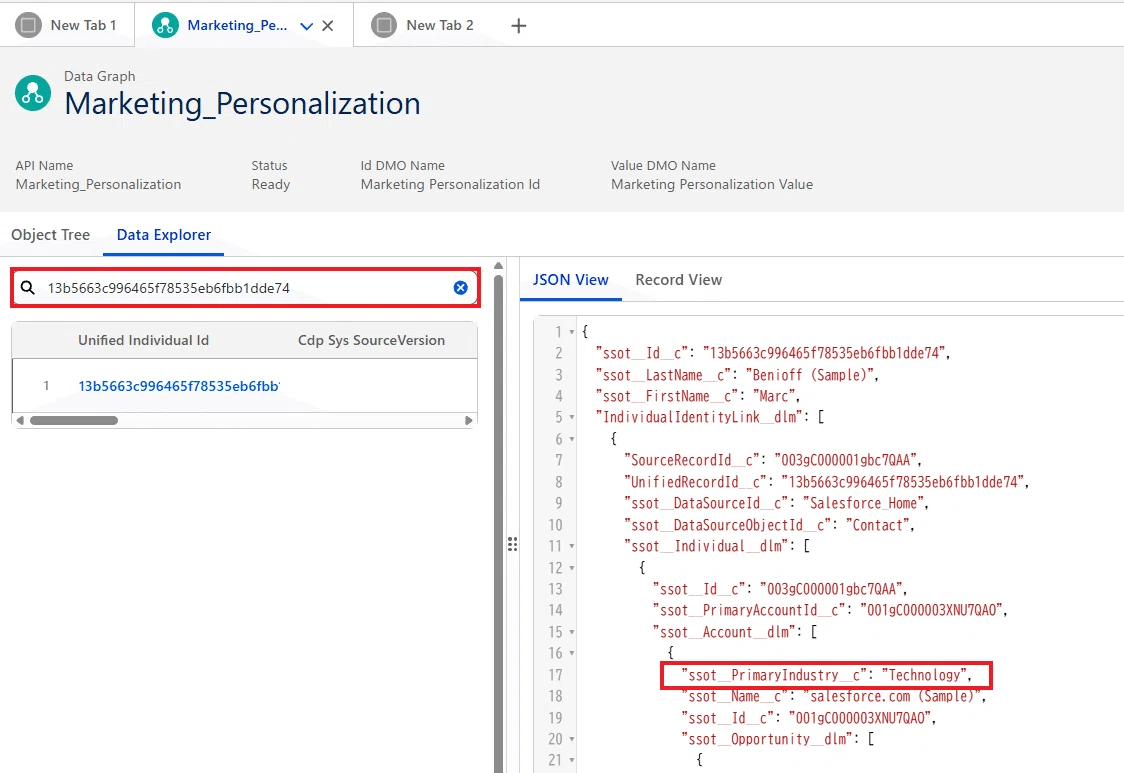The image size is (1124, 773).
Task: Click the panel splitter drag handle
Action: [x=513, y=544]
